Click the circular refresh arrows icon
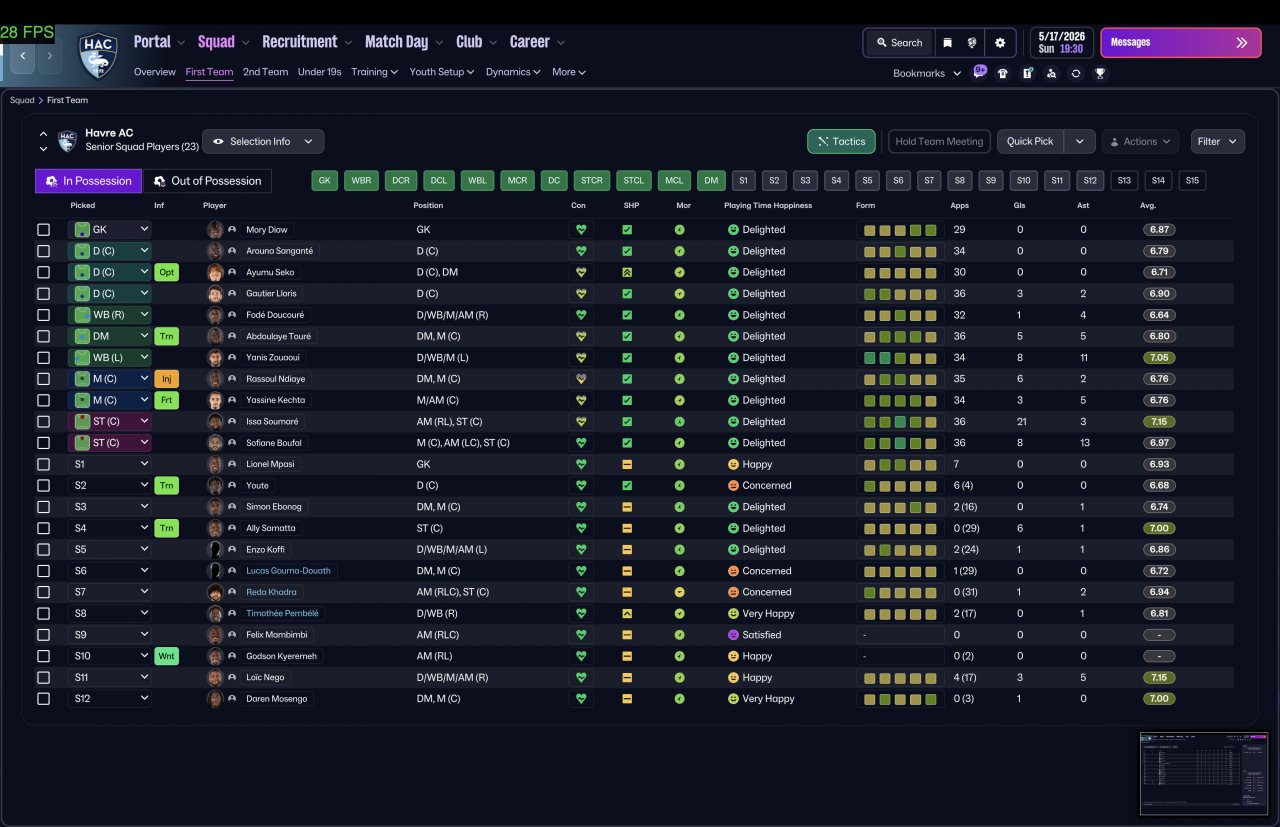 point(1076,73)
